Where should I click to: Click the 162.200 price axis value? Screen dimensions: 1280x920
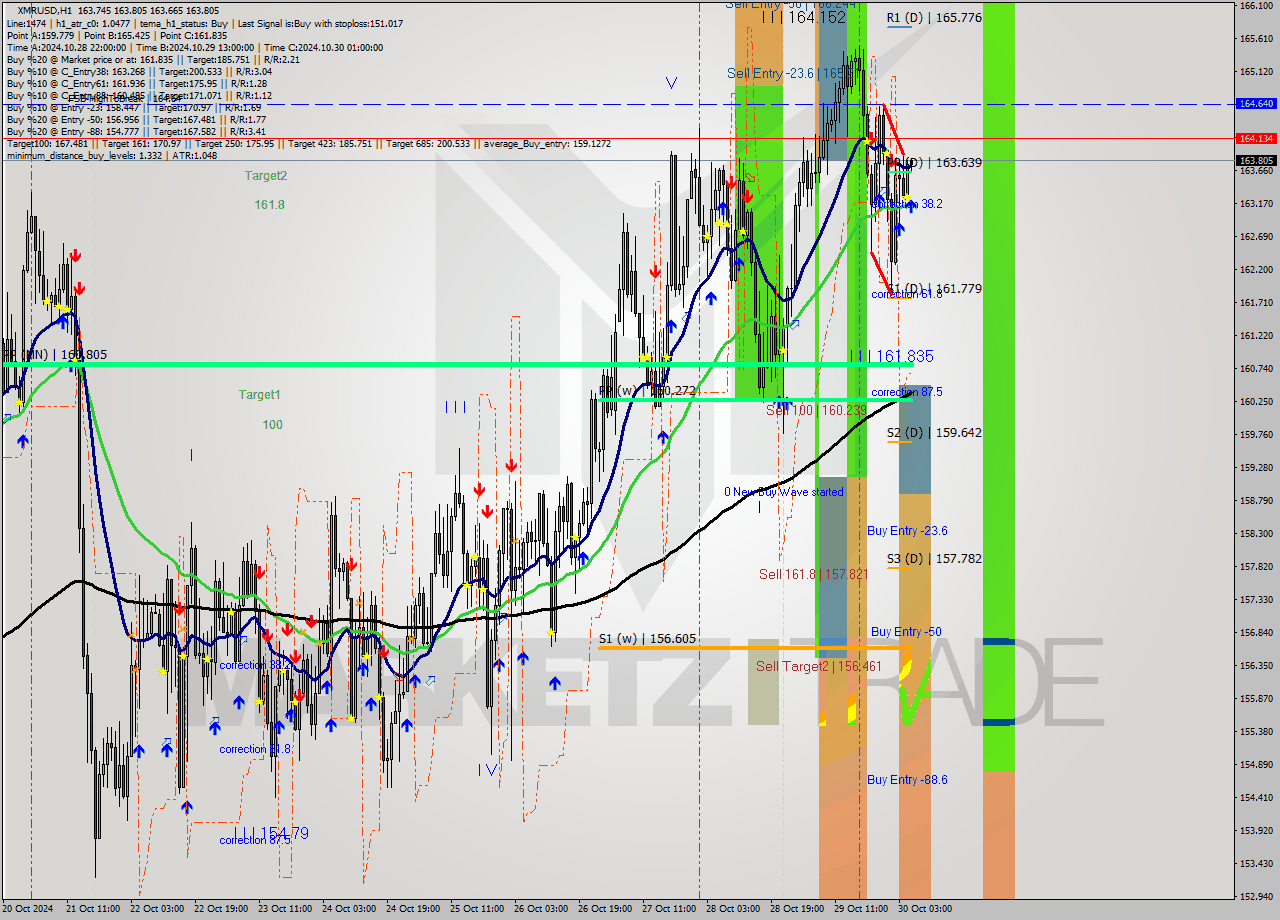pyautogui.click(x=1256, y=269)
